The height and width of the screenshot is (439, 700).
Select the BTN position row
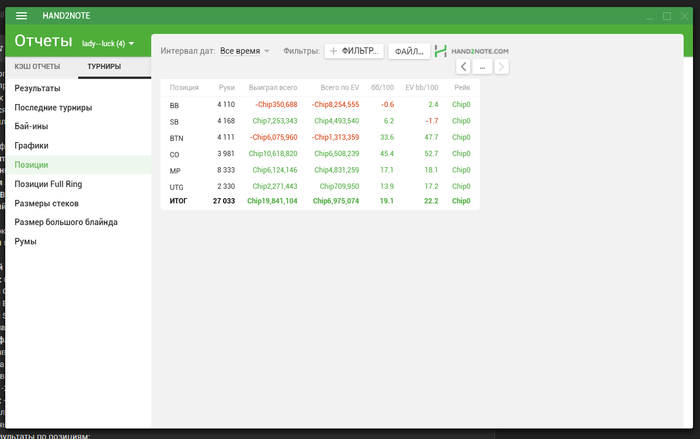point(320,138)
